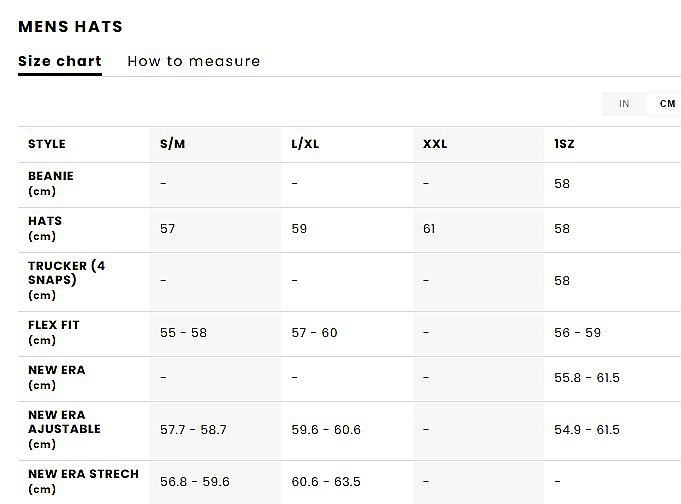Viewport: 681px width, 504px height.
Task: Click the STYLE column header
Action: tap(47, 144)
